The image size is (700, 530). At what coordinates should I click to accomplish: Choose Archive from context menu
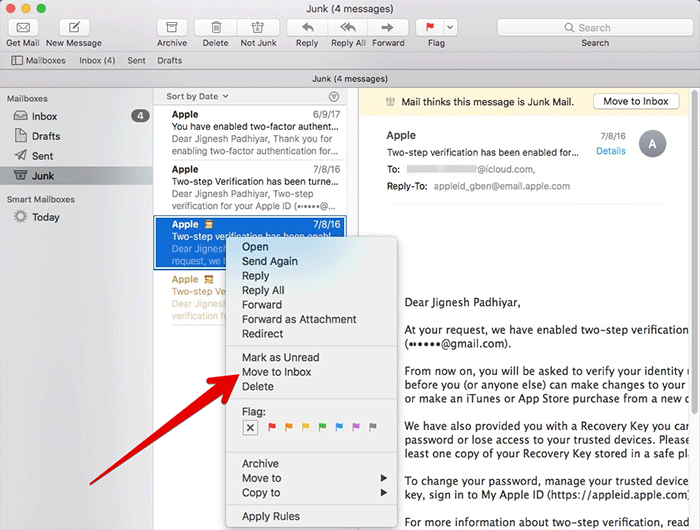[312, 463]
